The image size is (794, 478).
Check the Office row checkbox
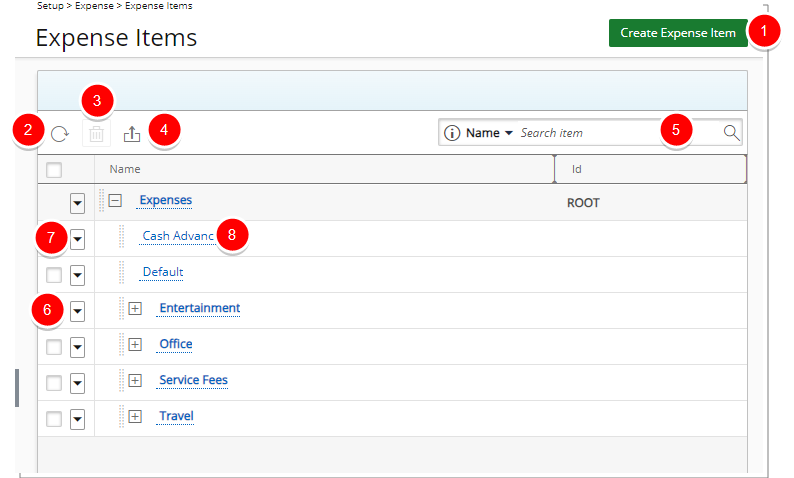(x=54, y=347)
